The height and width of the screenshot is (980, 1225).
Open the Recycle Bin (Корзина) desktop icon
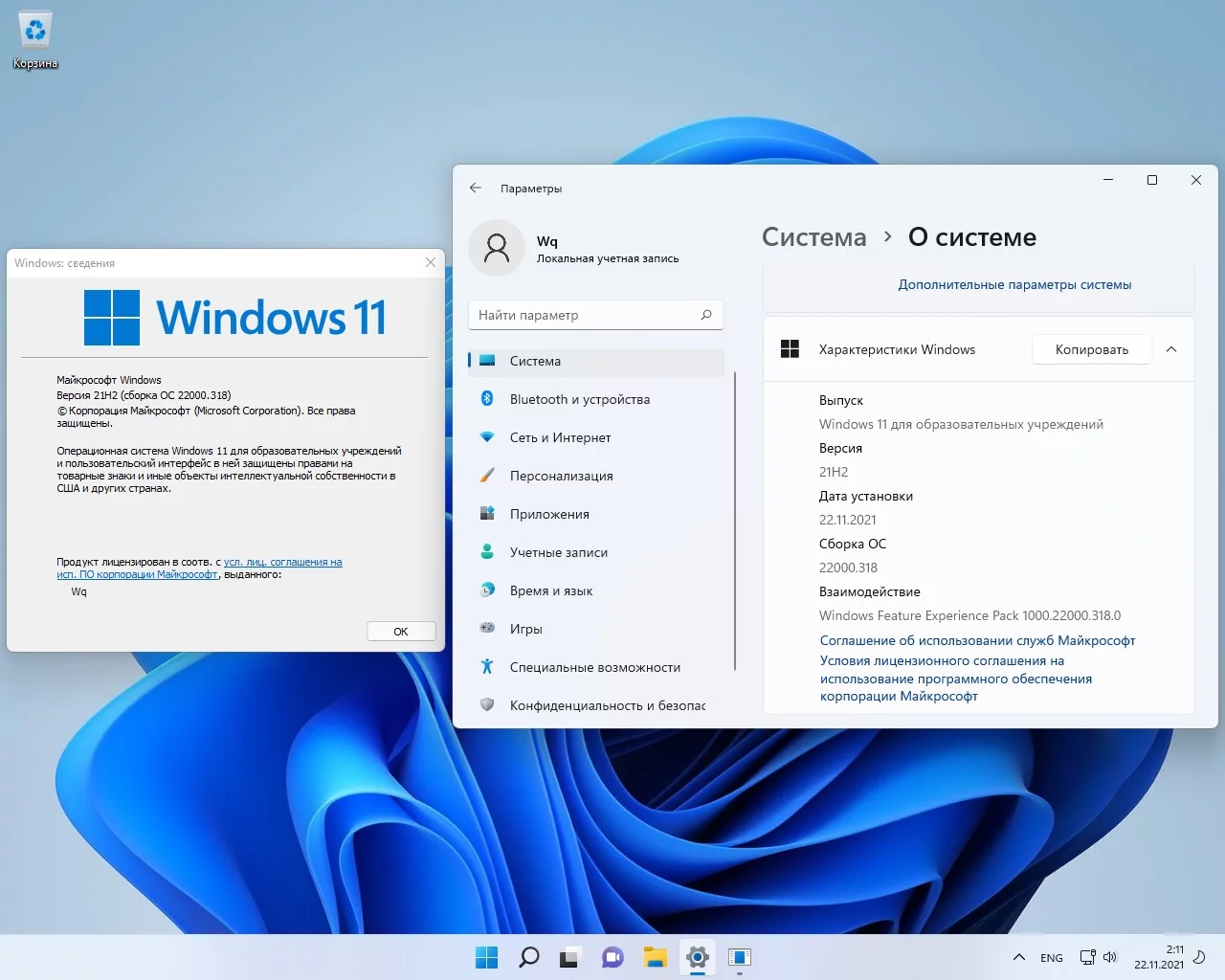(35, 40)
